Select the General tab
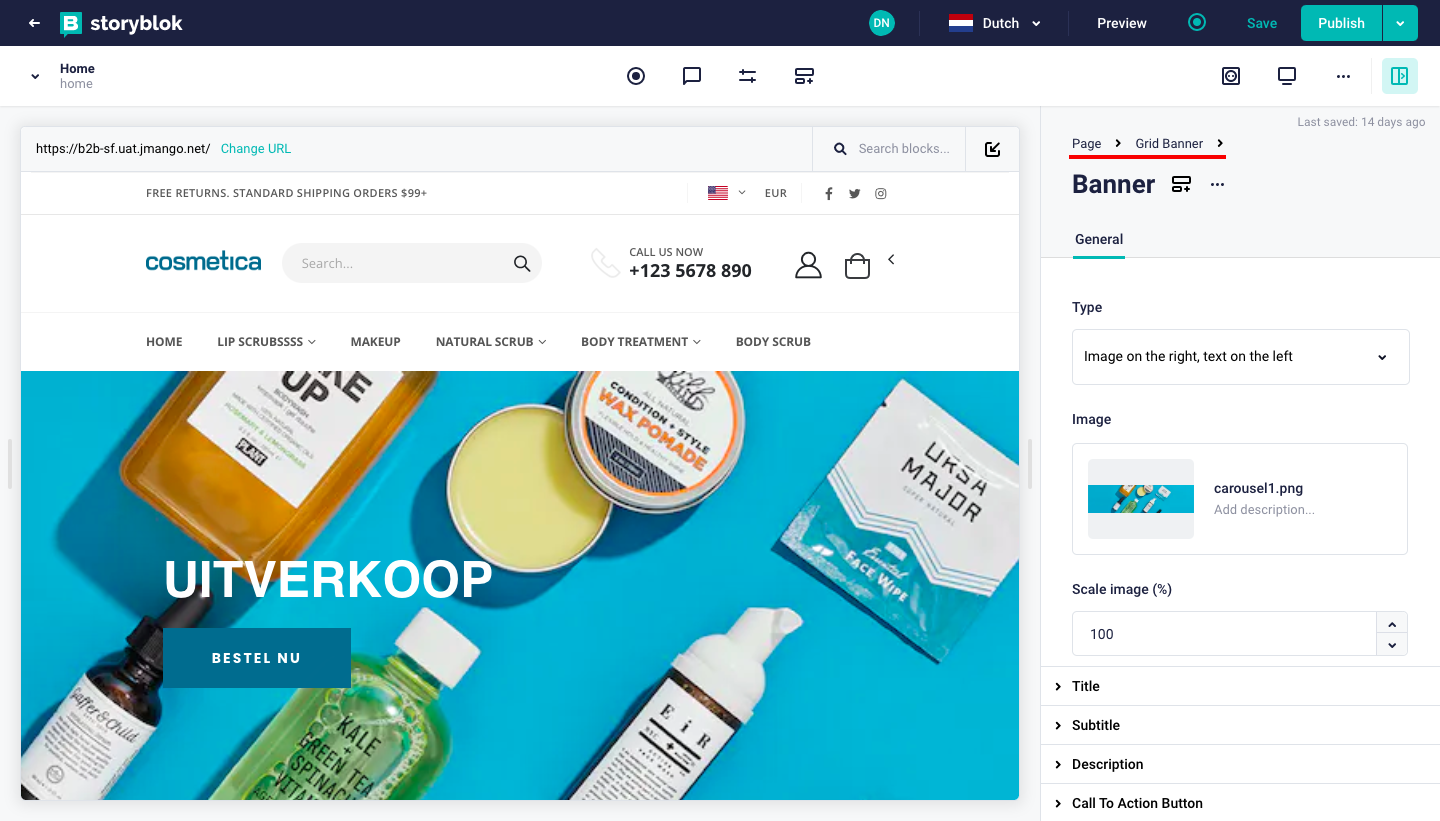 pyautogui.click(x=1099, y=239)
